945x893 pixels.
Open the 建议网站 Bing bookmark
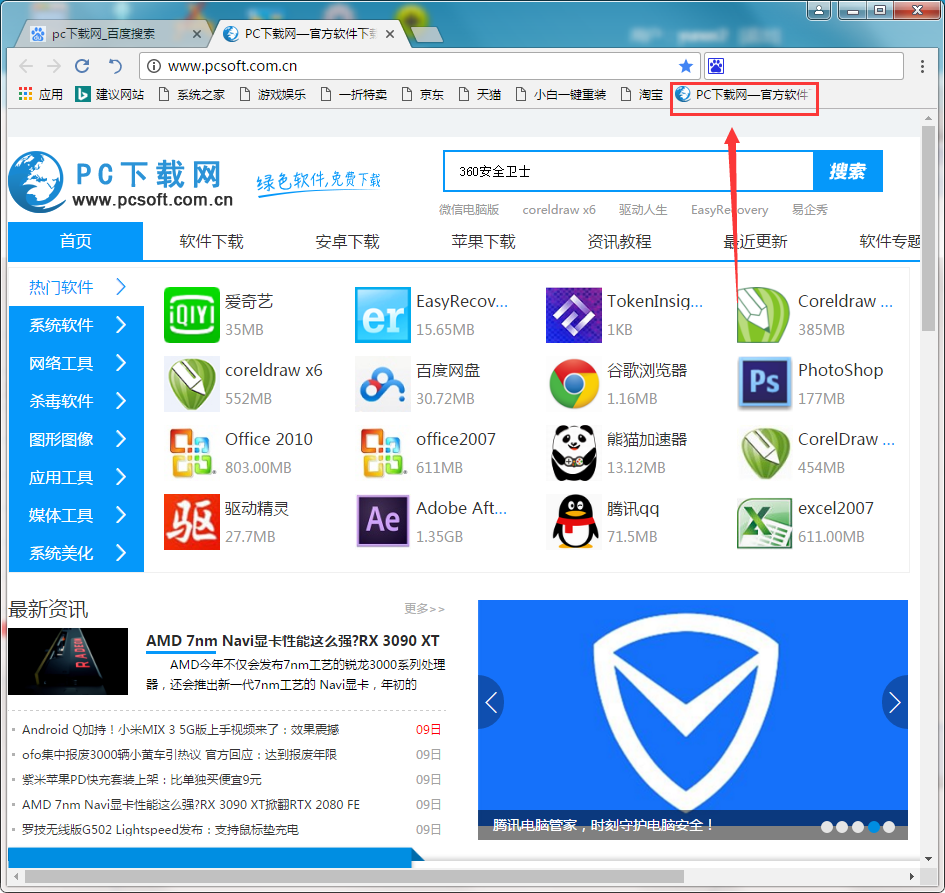pyautogui.click(x=110, y=94)
